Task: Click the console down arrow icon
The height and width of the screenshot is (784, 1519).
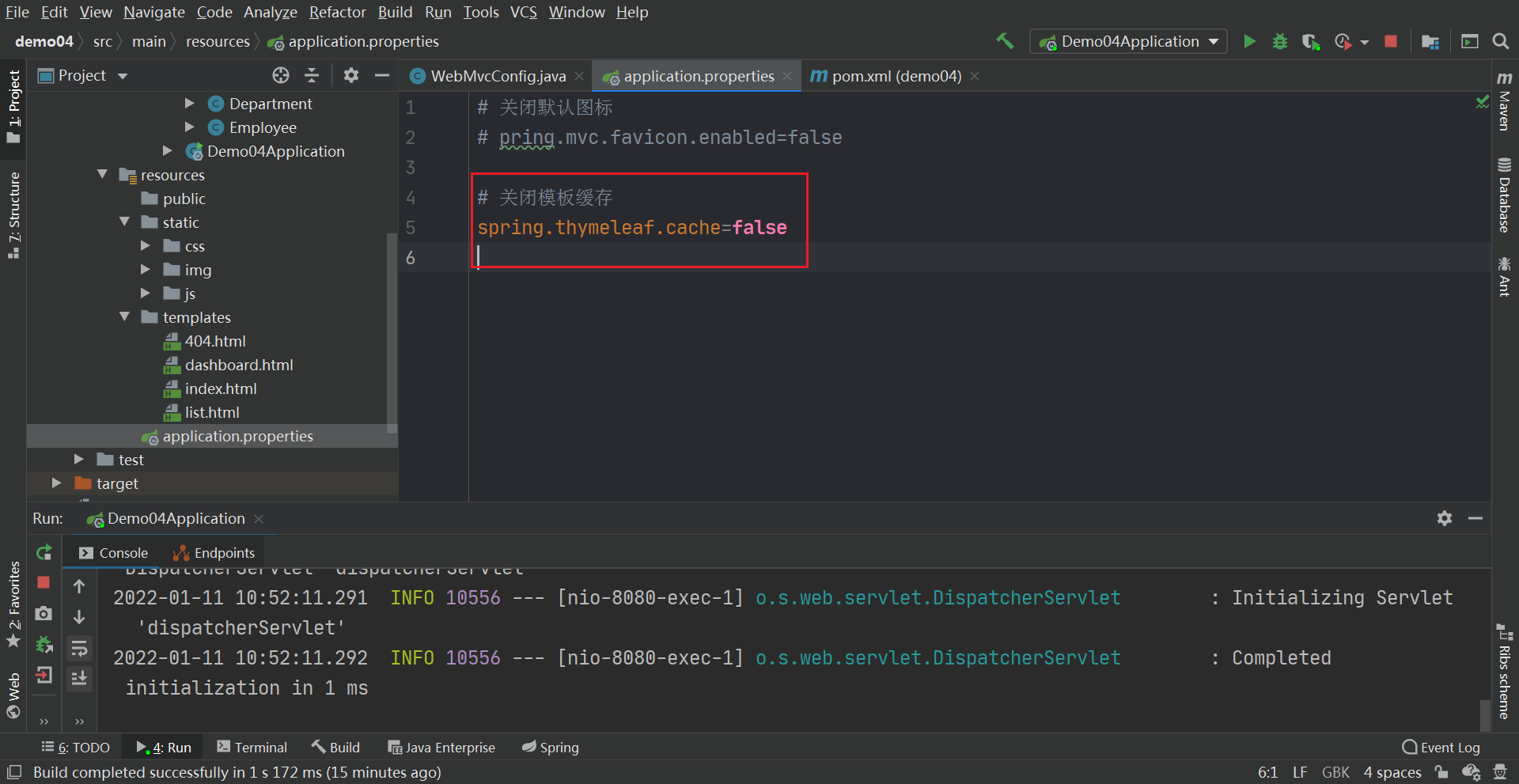Action: [79, 616]
